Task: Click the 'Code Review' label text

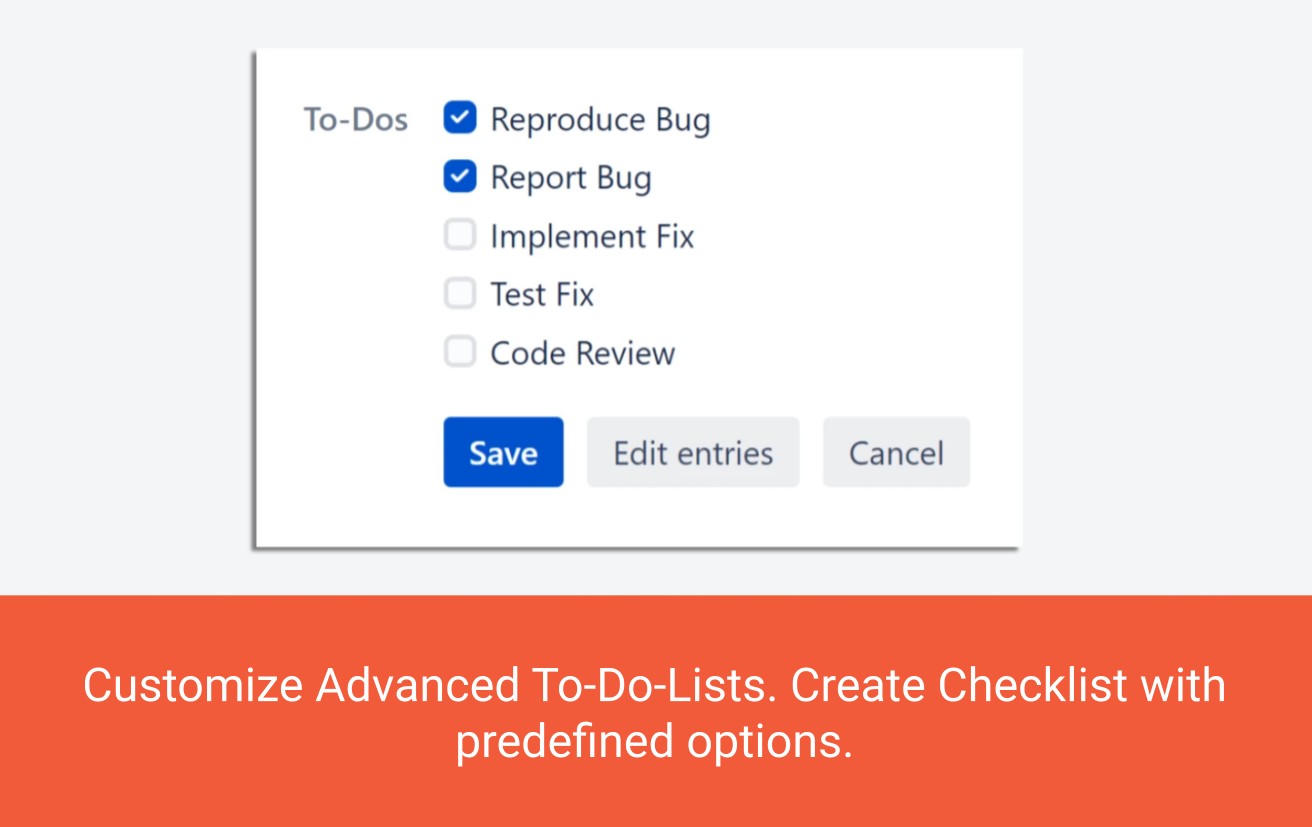Action: point(581,352)
